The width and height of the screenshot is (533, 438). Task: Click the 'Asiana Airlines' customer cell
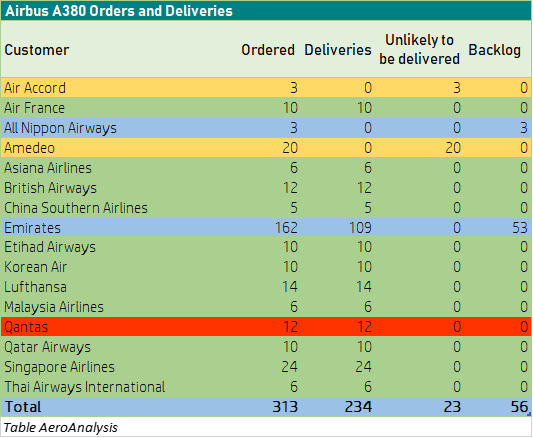[x=48, y=168]
